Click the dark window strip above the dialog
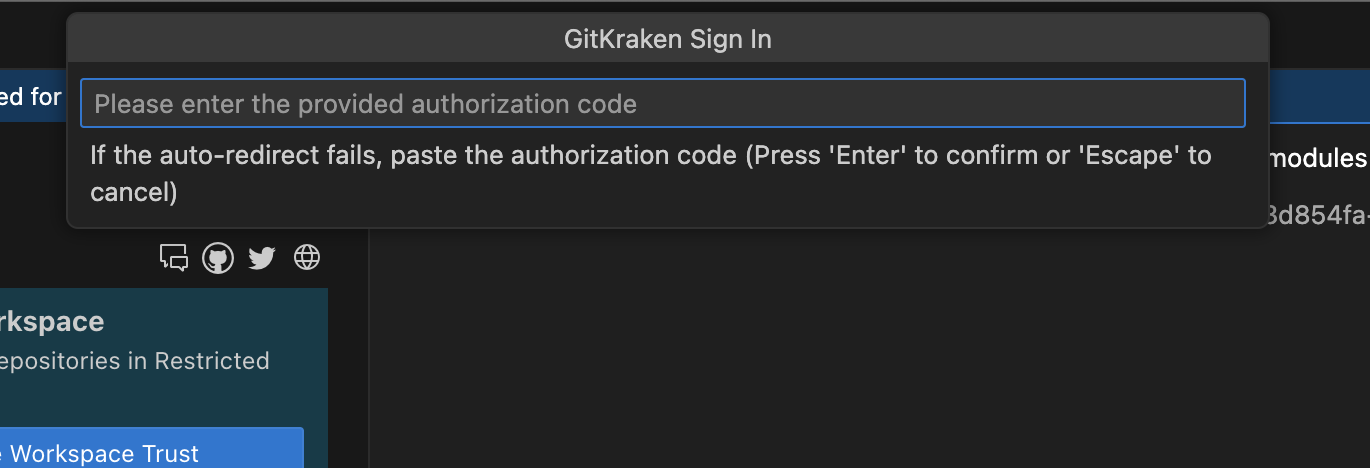Image resolution: width=1370 pixels, height=468 pixels. point(30,30)
